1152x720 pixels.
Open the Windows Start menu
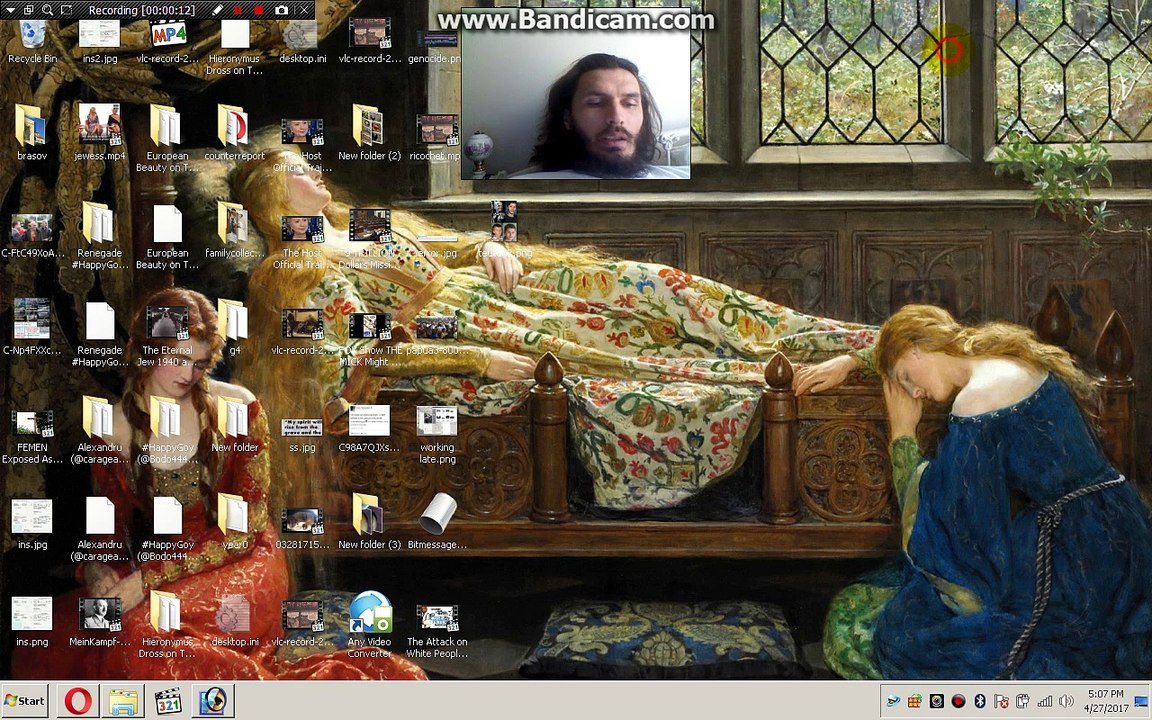(x=24, y=701)
